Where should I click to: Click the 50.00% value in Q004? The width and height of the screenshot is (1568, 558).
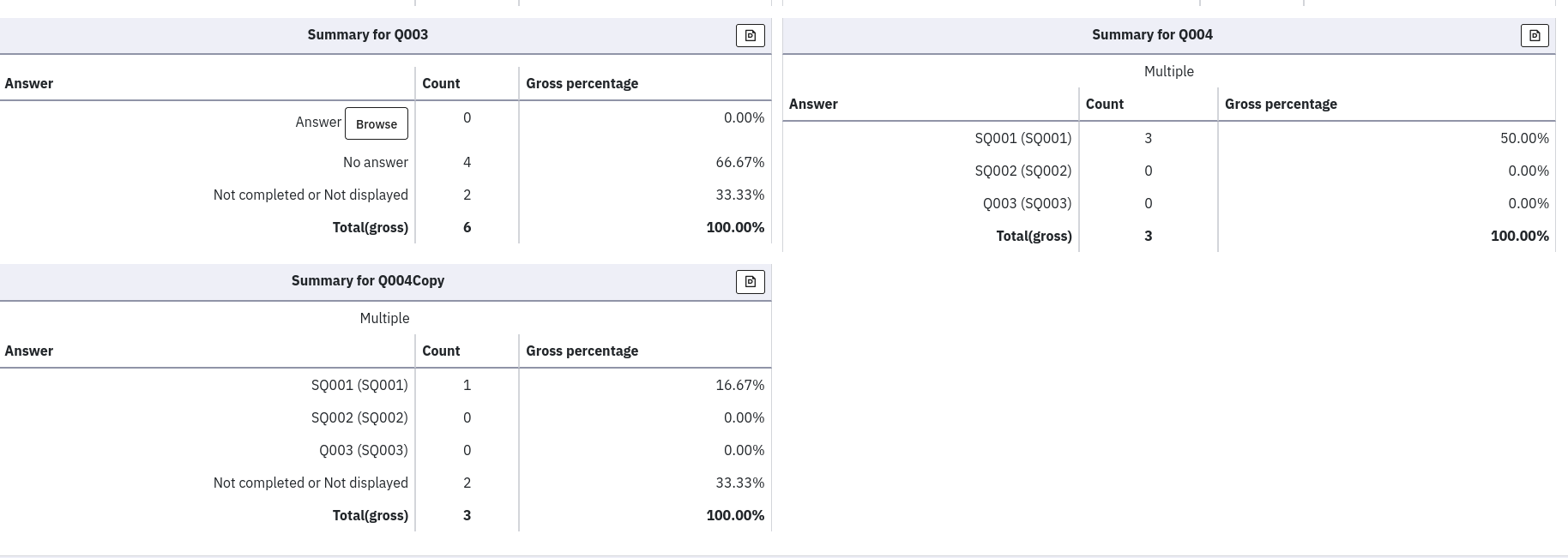coord(1523,139)
